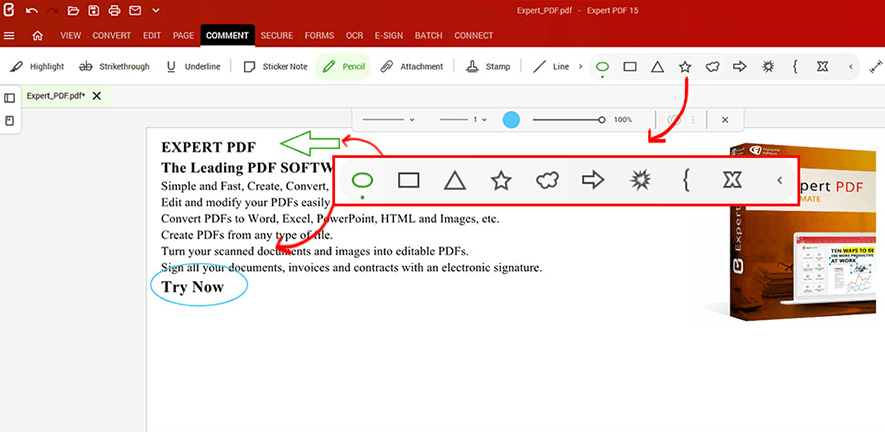885x432 pixels.
Task: Close the Expert_PDF.pdf* document tab
Action: pyautogui.click(x=97, y=96)
